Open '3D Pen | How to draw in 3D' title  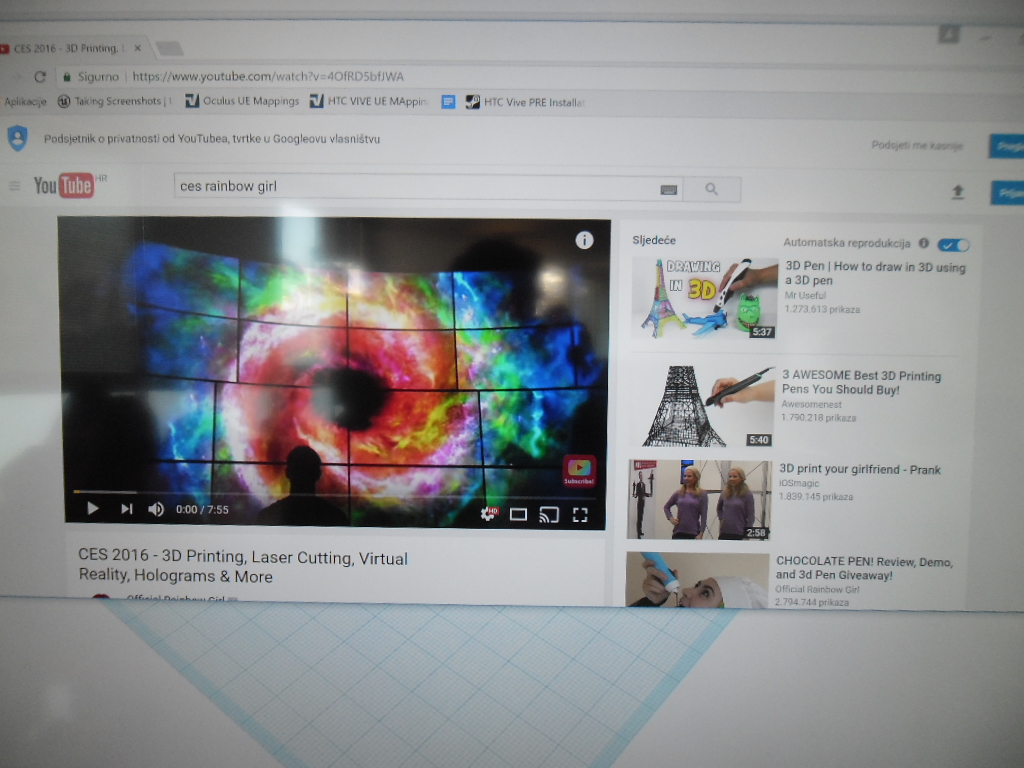click(x=875, y=274)
